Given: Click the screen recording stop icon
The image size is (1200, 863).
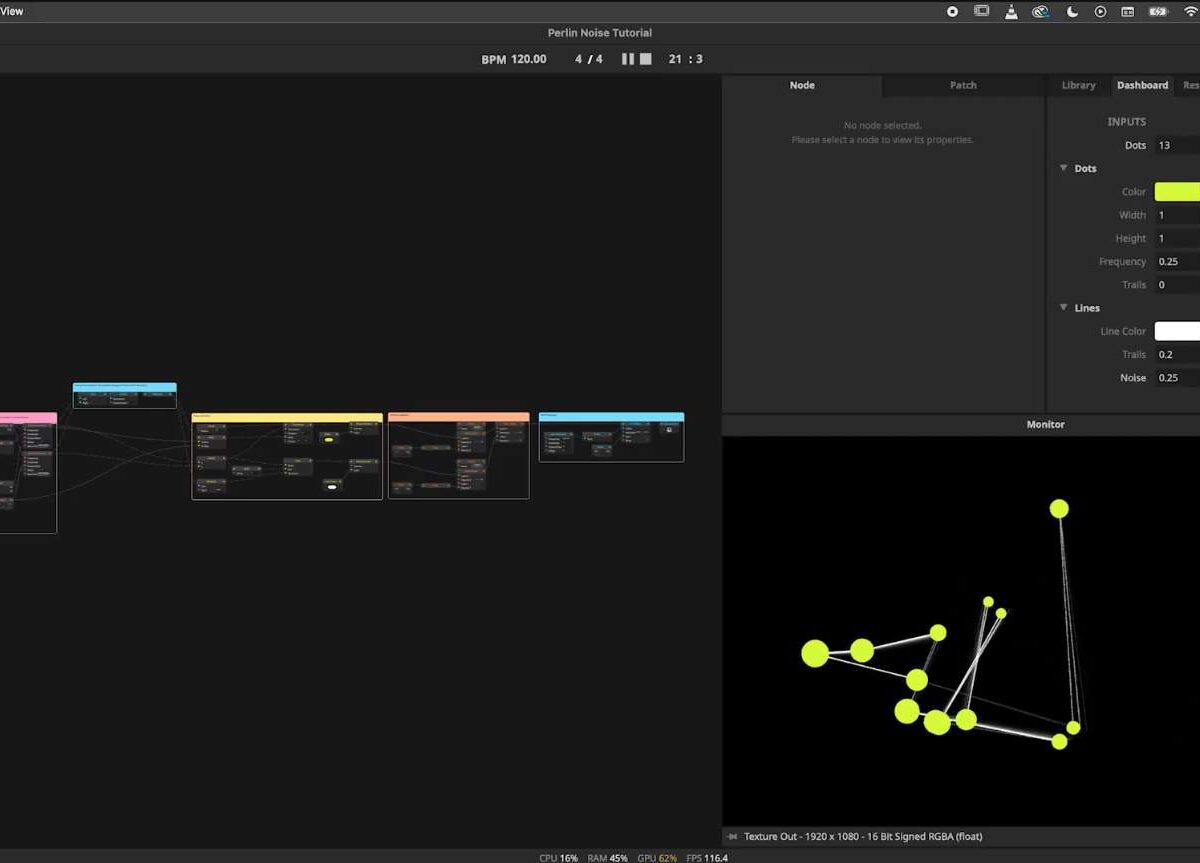Looking at the screenshot, I should tap(952, 12).
